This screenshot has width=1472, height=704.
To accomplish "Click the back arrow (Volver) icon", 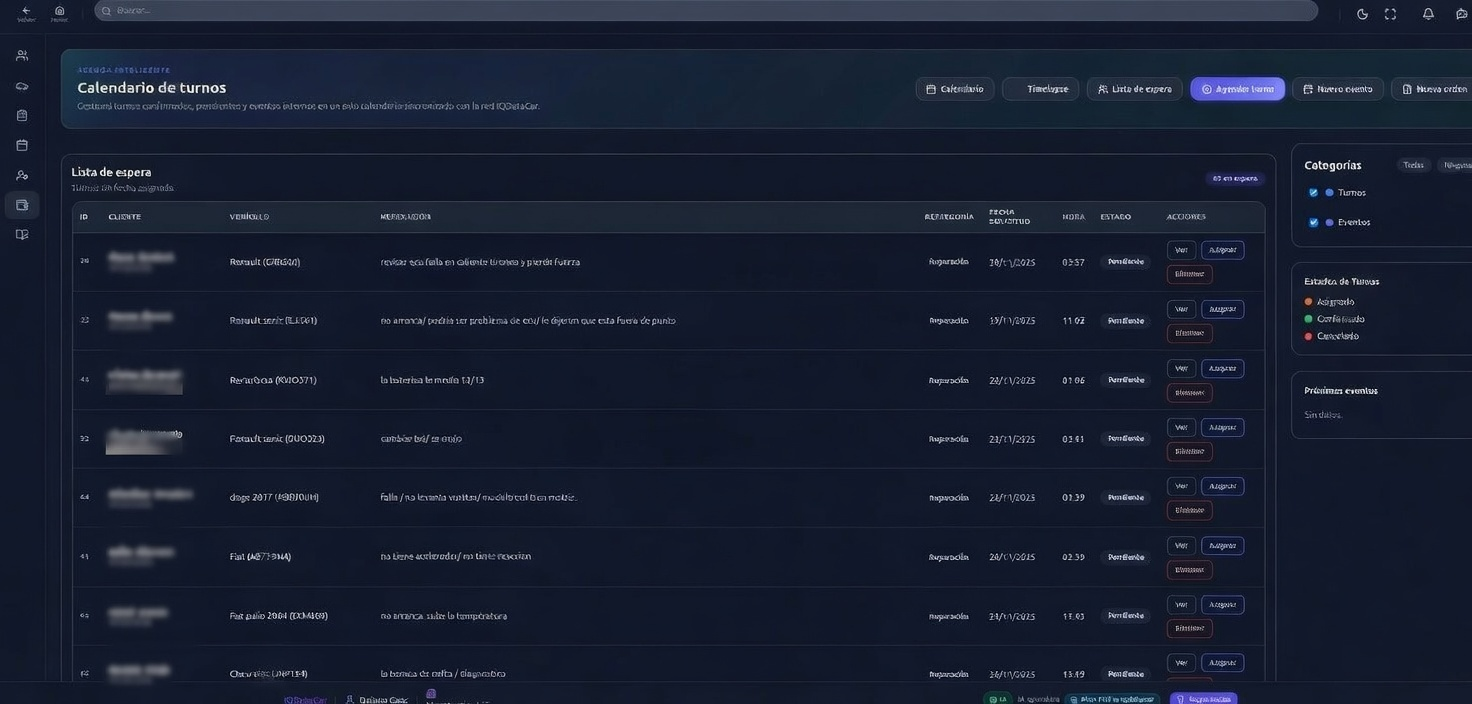I will tap(26, 12).
